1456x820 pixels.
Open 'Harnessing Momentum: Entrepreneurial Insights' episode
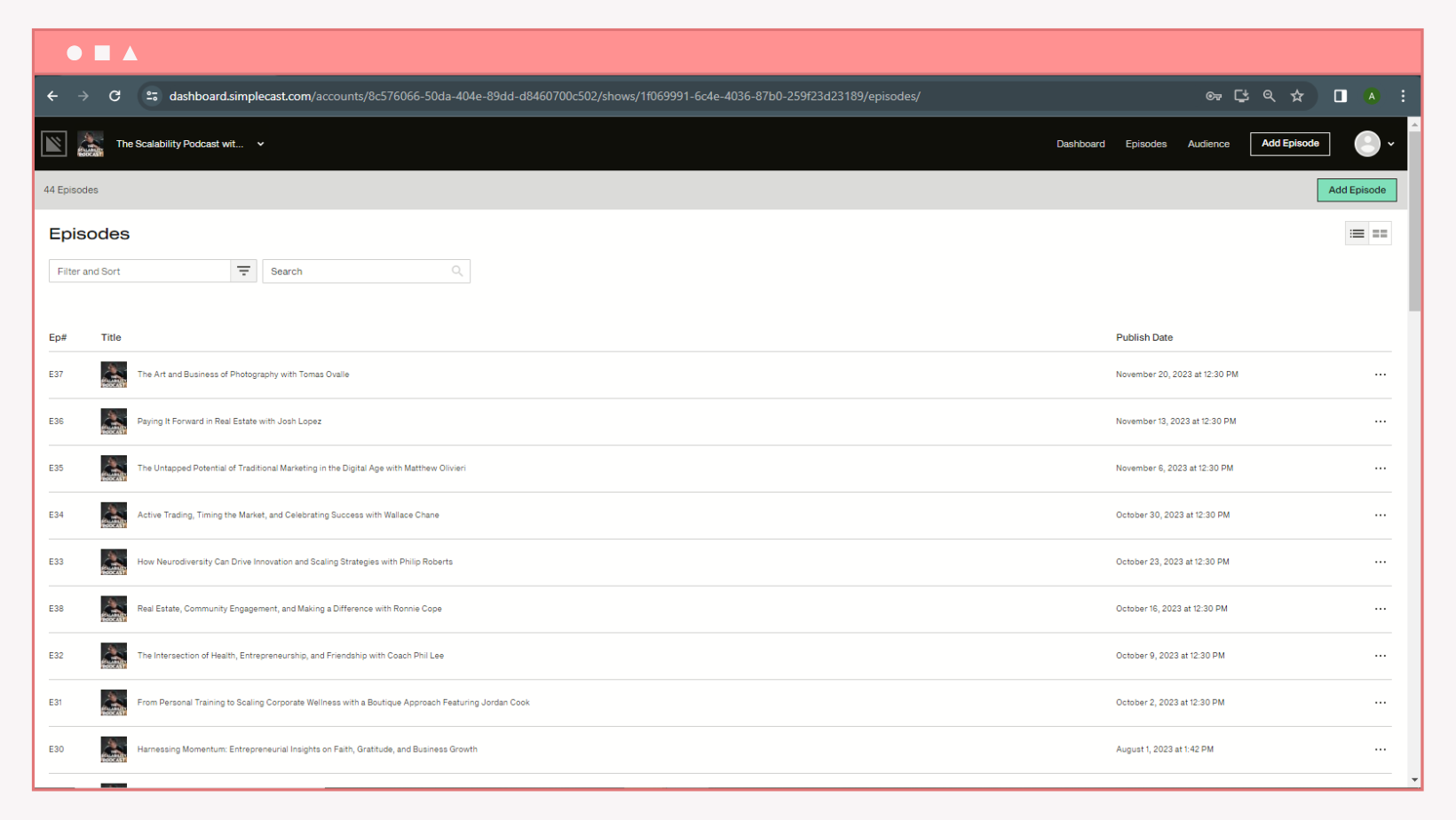click(x=307, y=750)
